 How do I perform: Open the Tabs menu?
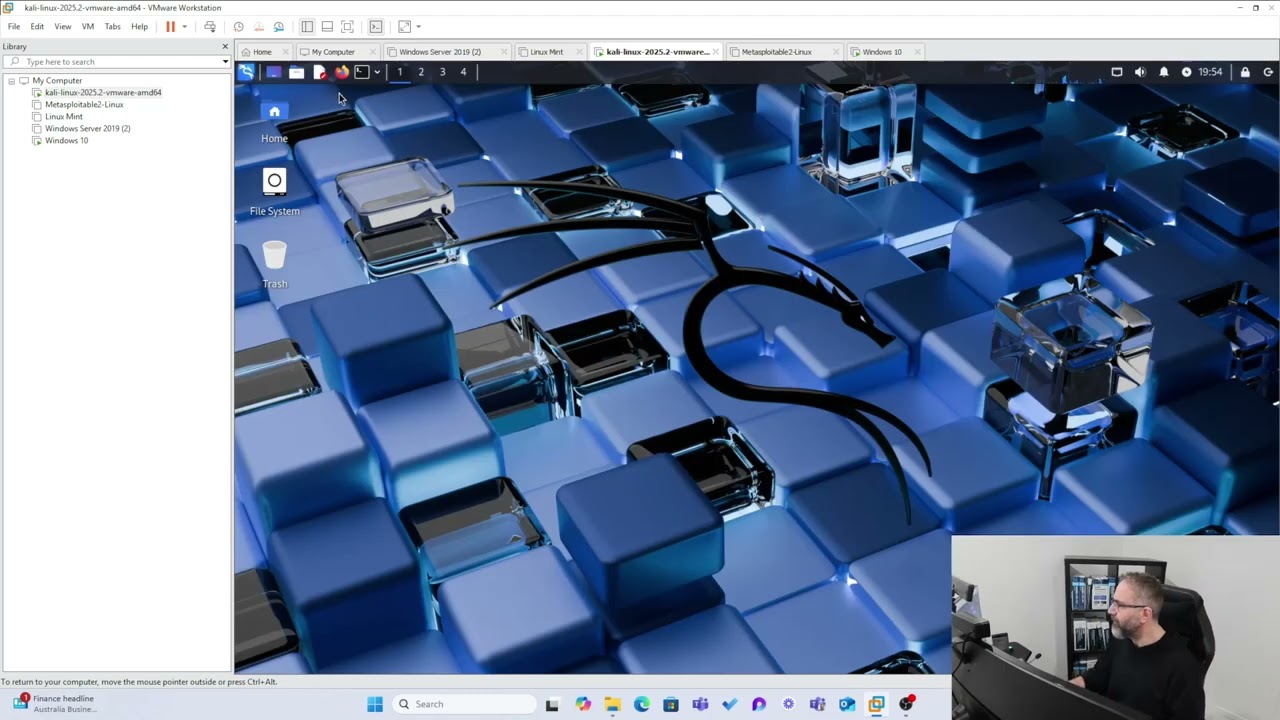tap(113, 26)
